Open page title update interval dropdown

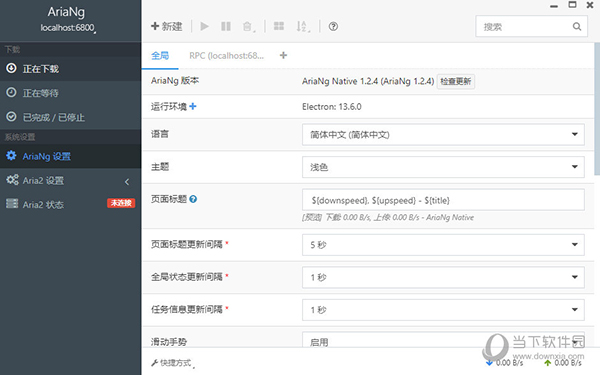443,245
